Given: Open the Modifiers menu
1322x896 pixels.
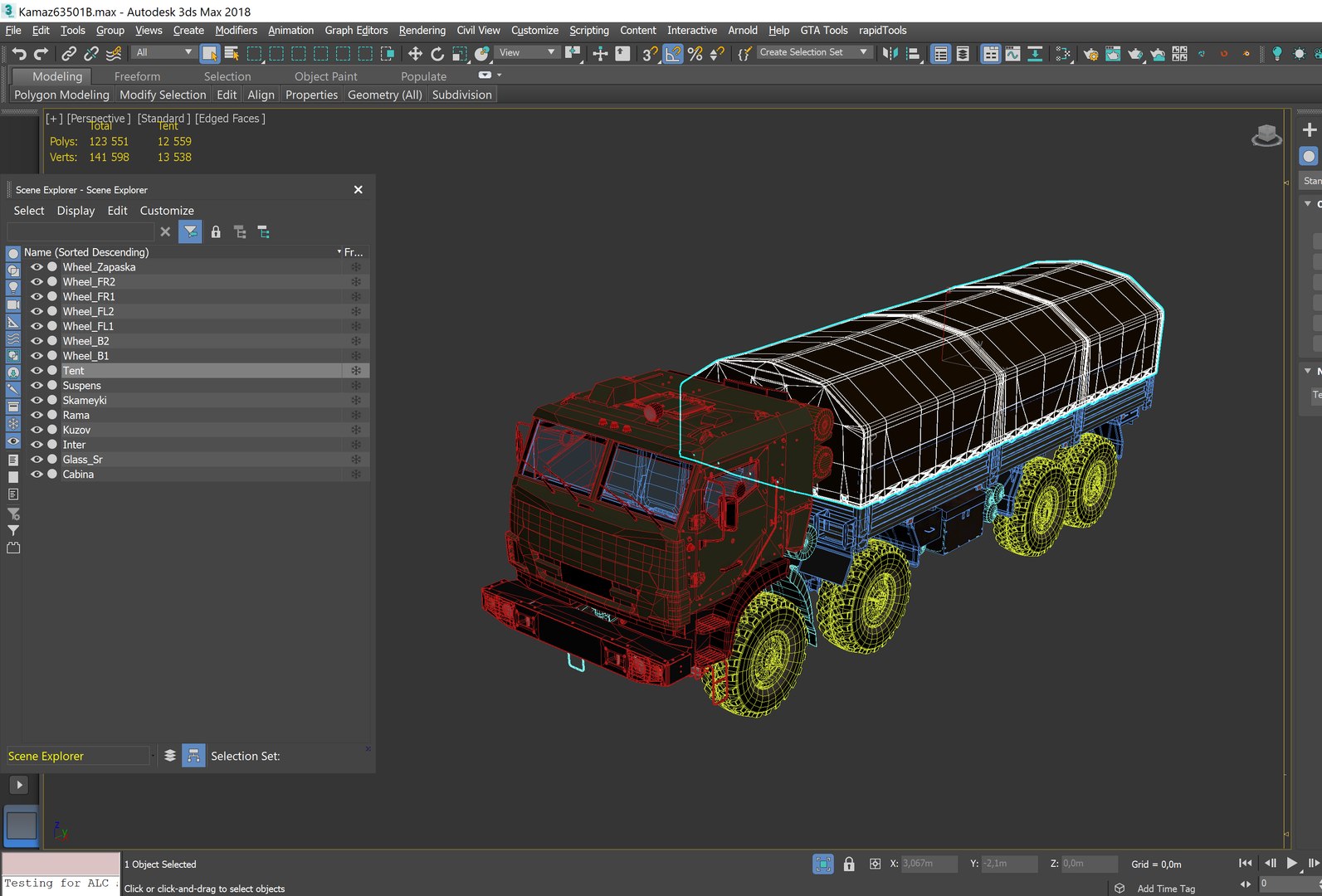Looking at the screenshot, I should pos(236,31).
